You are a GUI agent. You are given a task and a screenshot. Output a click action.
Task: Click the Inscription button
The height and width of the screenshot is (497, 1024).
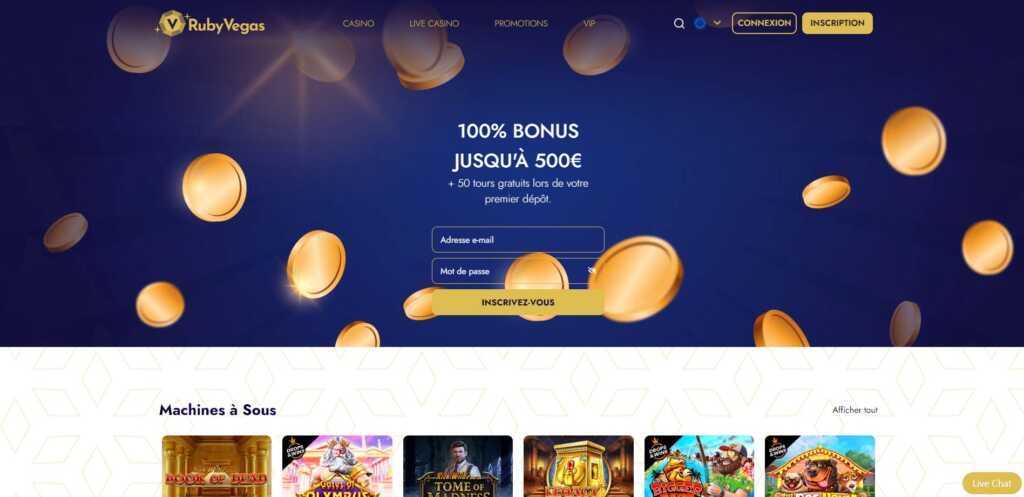837,23
